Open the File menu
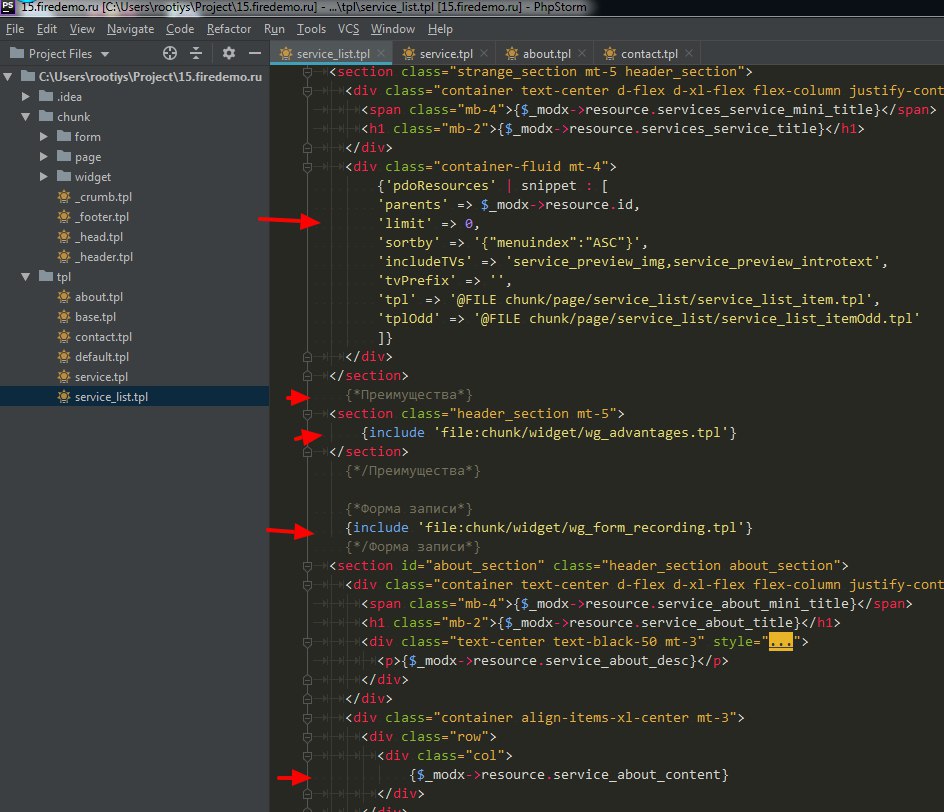The width and height of the screenshot is (944, 812). pyautogui.click(x=15, y=29)
